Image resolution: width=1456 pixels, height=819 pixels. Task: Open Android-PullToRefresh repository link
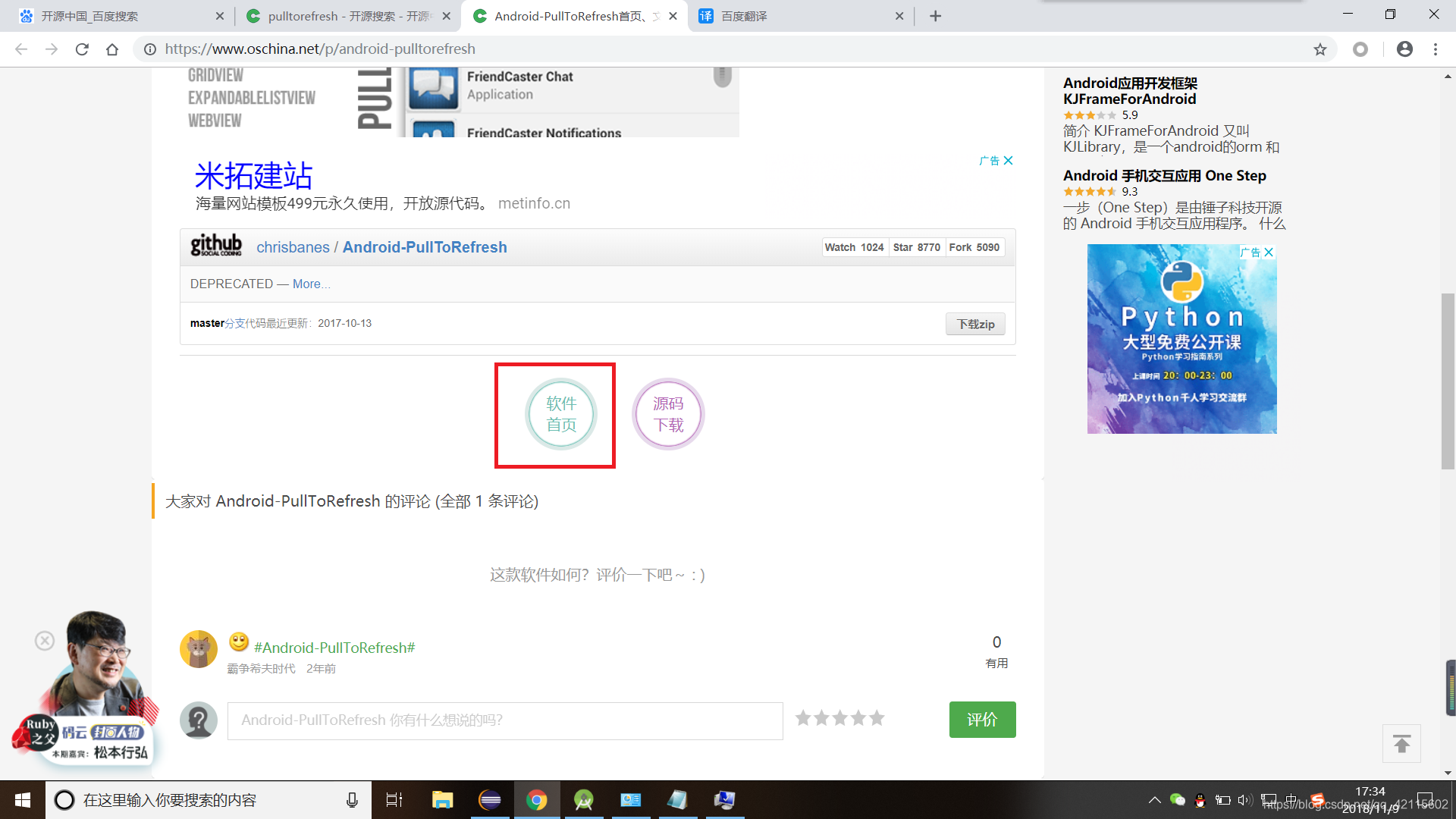[425, 247]
